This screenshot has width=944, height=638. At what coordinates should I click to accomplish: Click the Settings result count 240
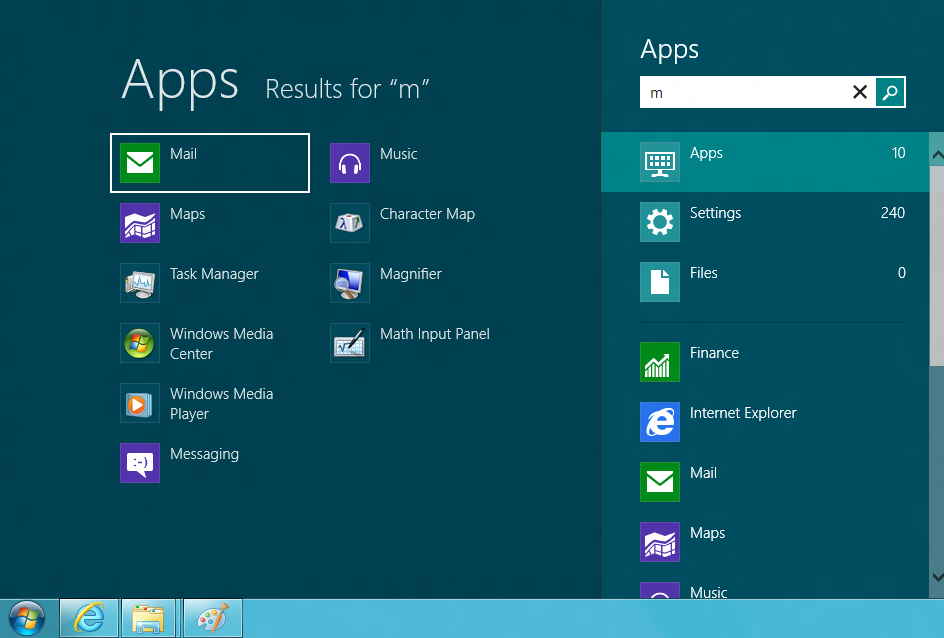(893, 213)
